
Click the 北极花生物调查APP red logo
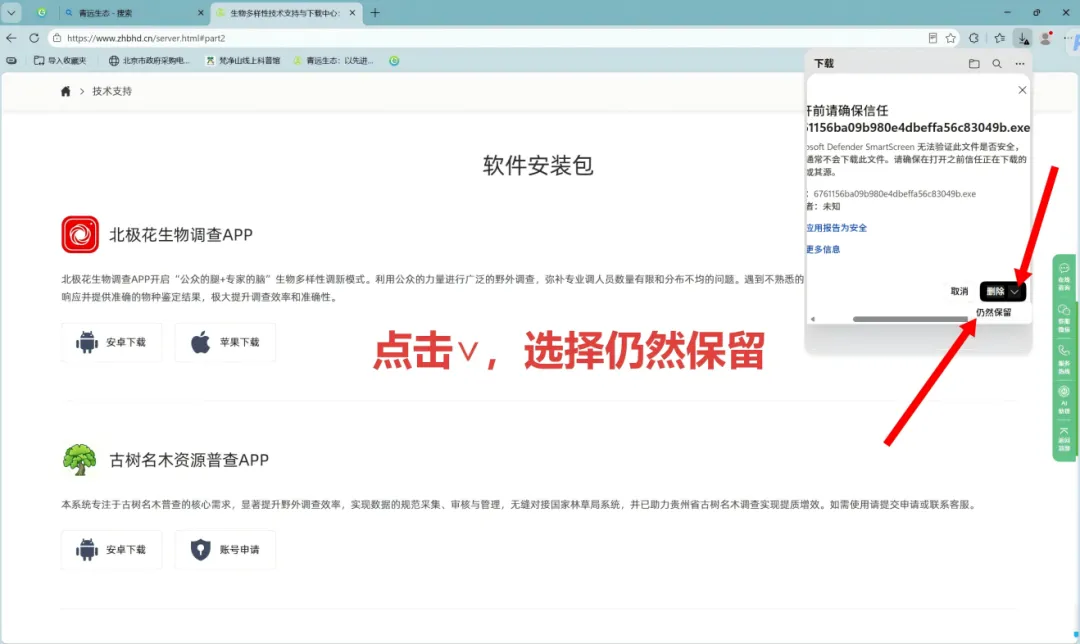pos(80,234)
